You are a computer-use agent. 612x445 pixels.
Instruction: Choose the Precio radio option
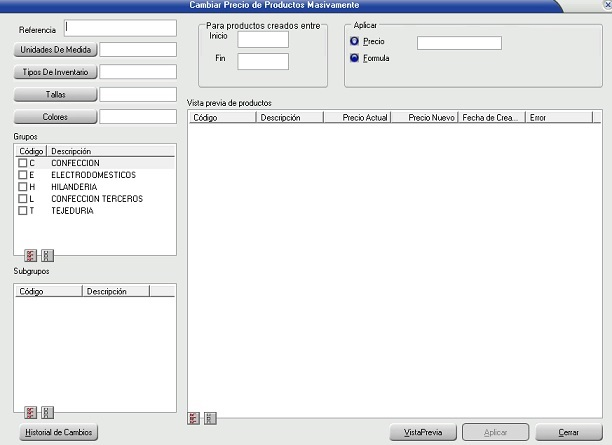tap(355, 42)
